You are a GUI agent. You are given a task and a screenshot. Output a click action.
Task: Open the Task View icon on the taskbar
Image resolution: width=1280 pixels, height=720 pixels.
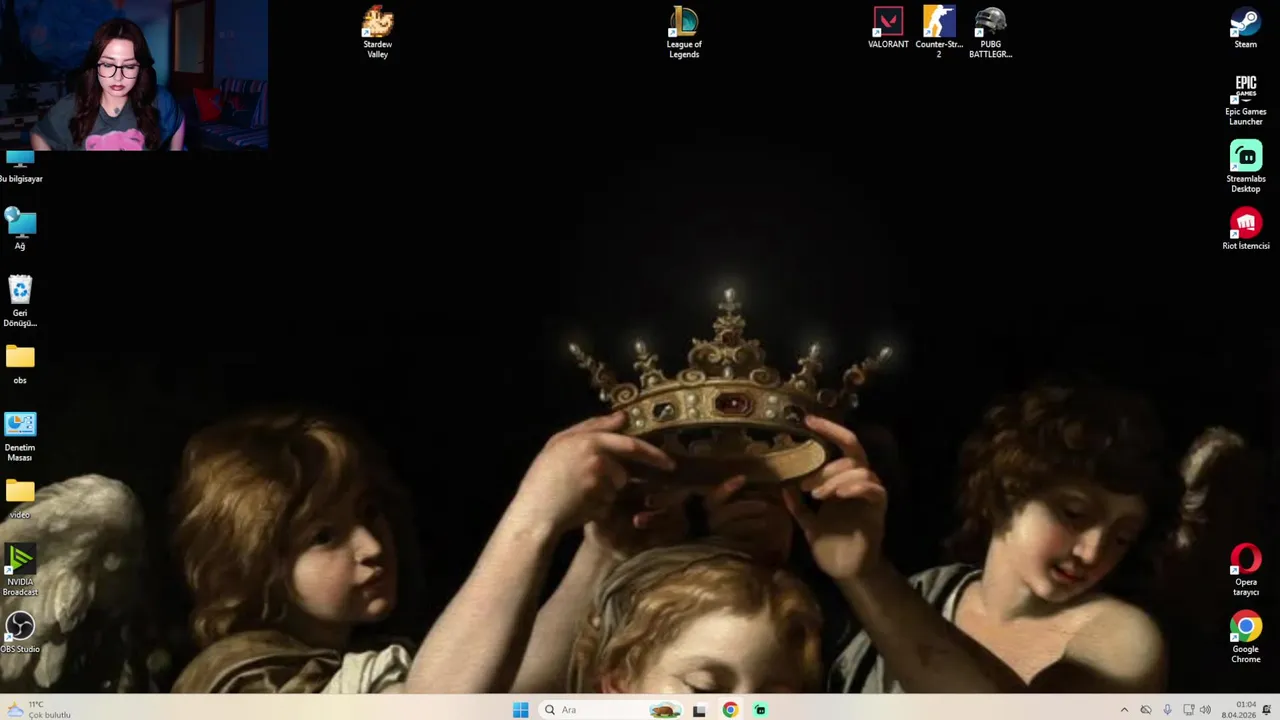699,710
